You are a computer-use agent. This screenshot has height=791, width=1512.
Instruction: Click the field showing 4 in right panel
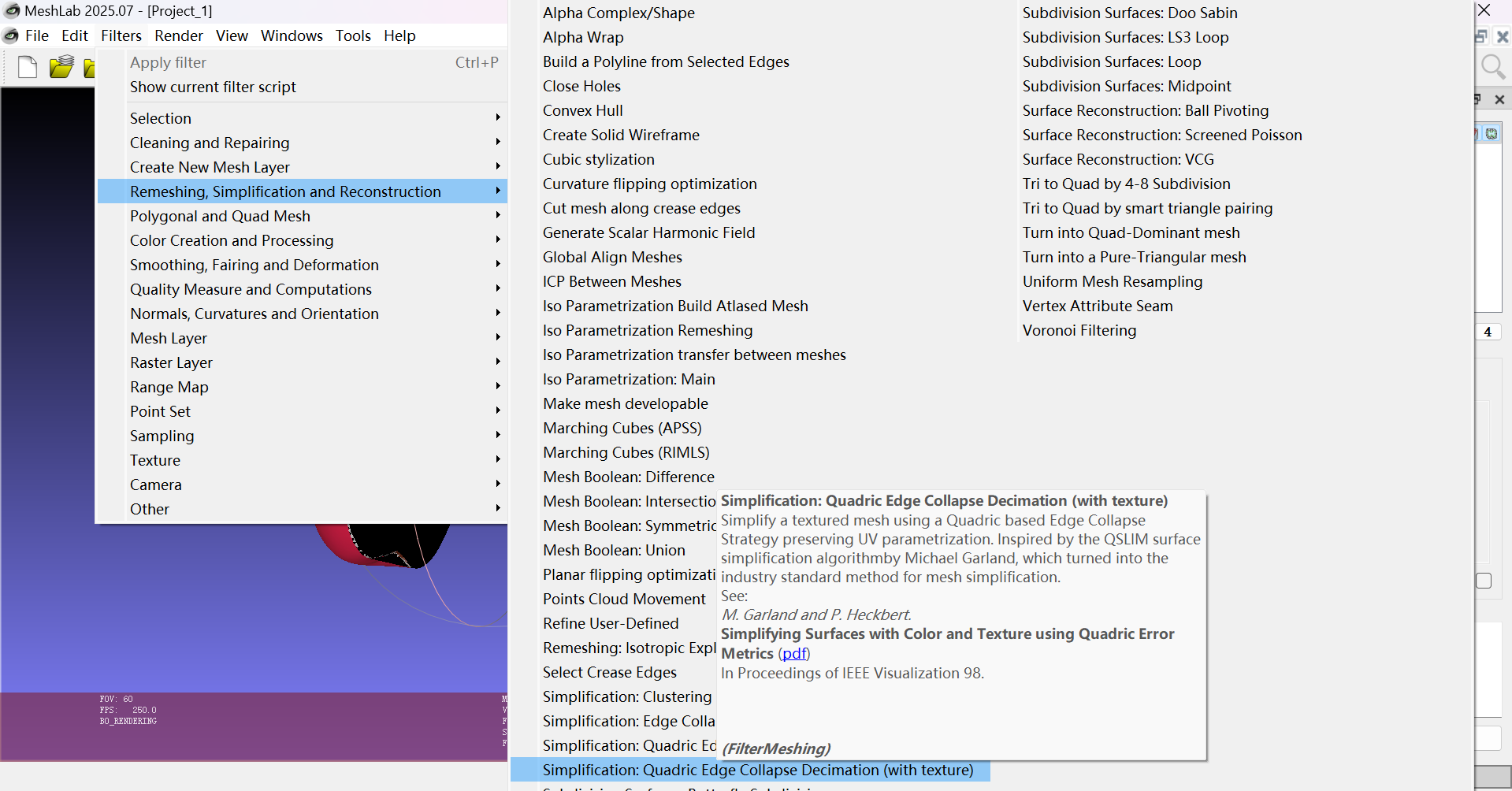click(x=1488, y=332)
